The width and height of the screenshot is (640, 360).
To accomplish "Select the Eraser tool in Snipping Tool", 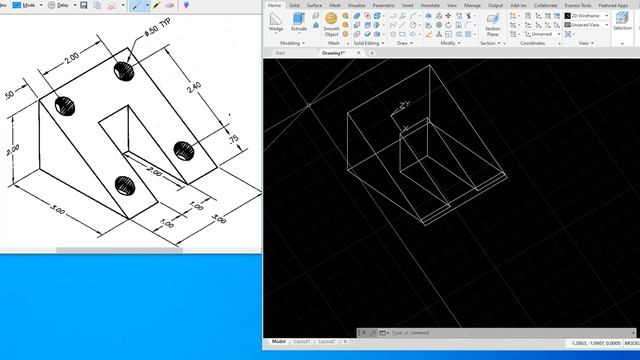I will click(x=170, y=5).
